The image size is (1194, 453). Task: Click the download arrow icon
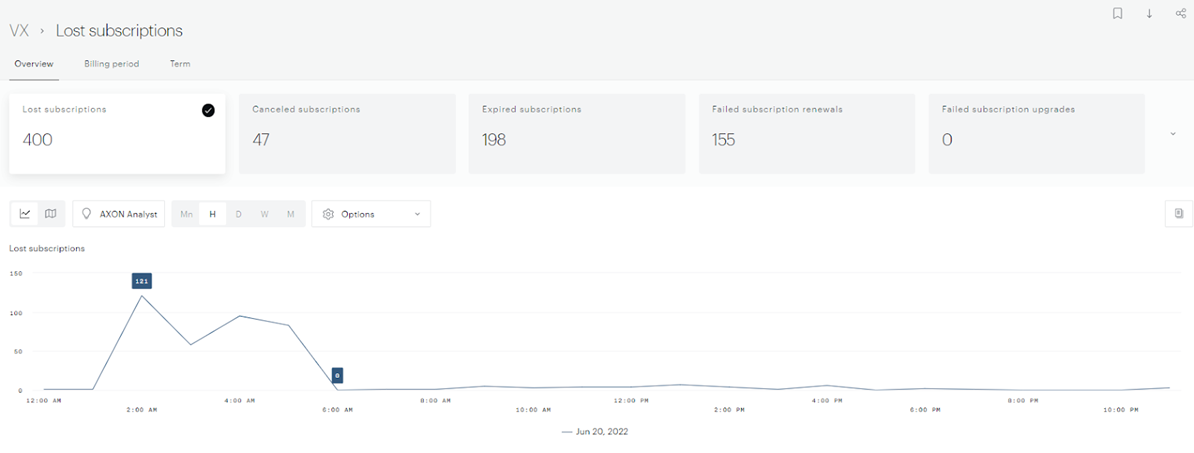[1149, 13]
